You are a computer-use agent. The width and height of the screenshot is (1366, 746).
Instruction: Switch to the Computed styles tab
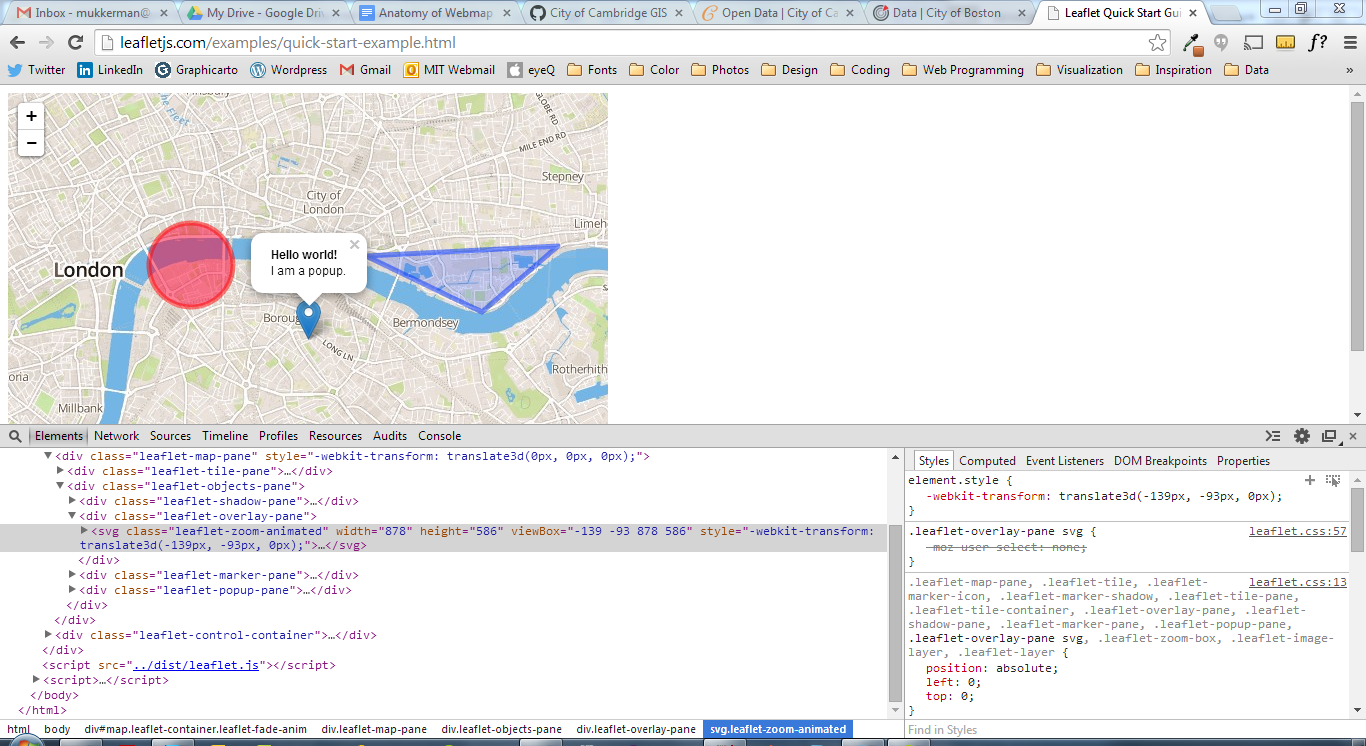click(987, 461)
